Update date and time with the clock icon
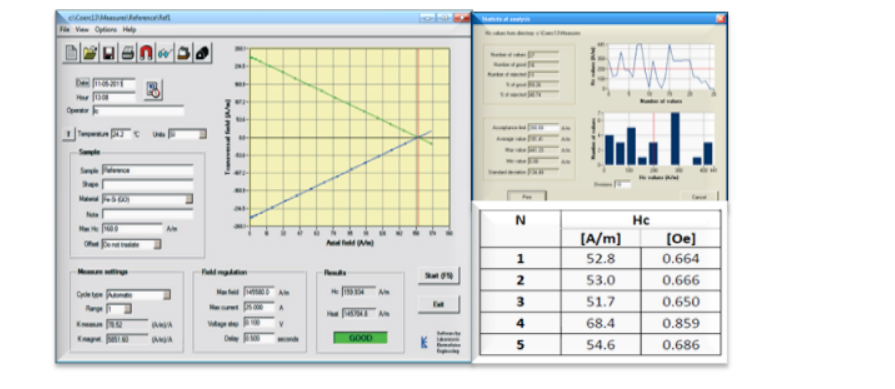This screenshot has height=389, width=895. click(153, 90)
